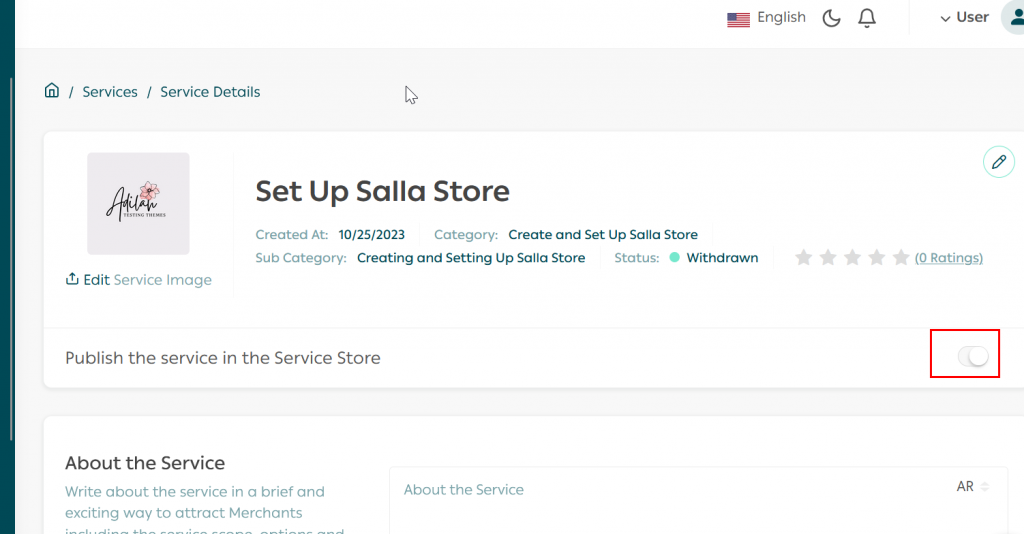Viewport: 1024px width, 534px height.
Task: Click the service logo thumbnail
Action: [x=138, y=204]
